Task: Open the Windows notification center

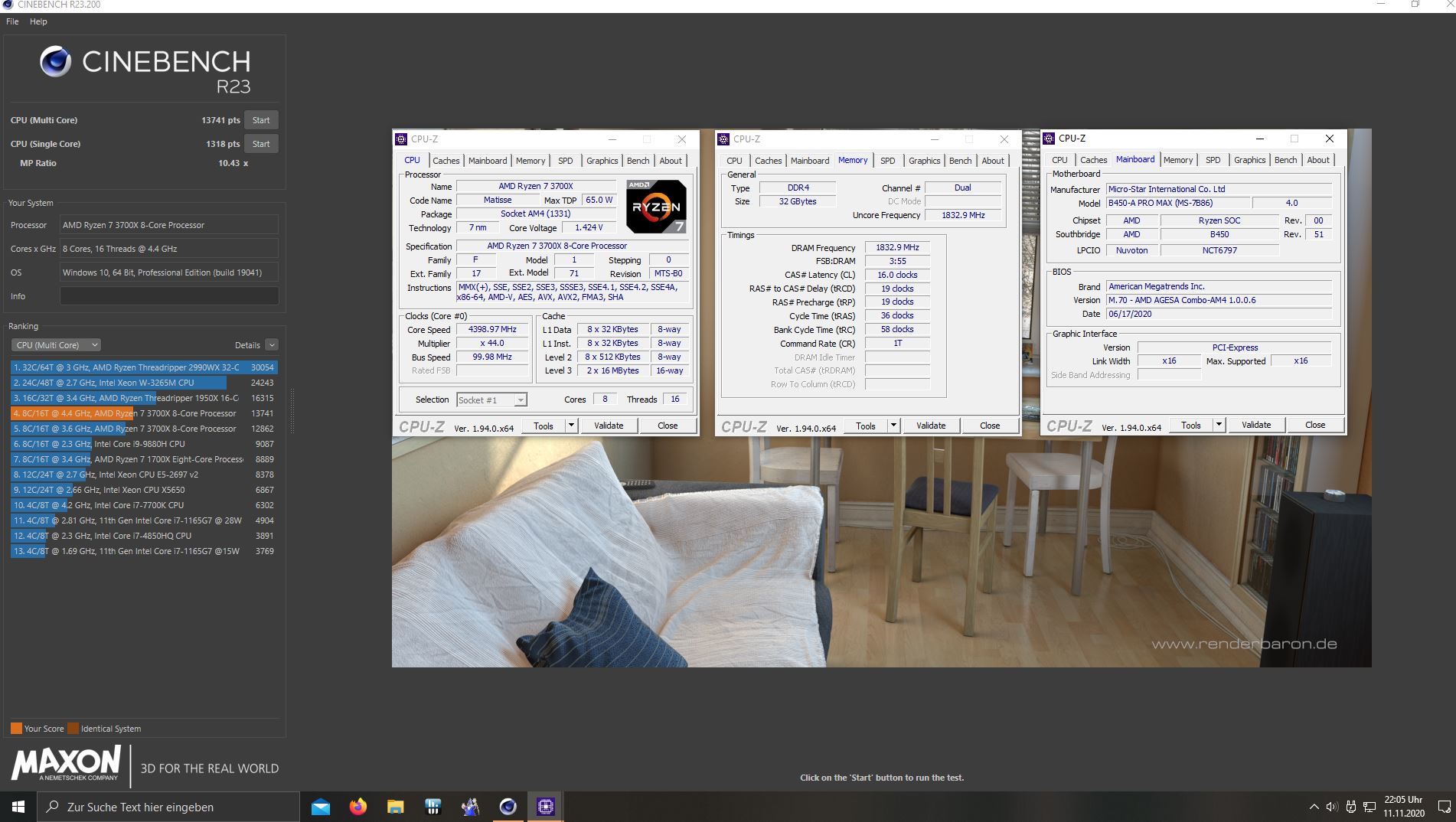Action: pos(1444,807)
